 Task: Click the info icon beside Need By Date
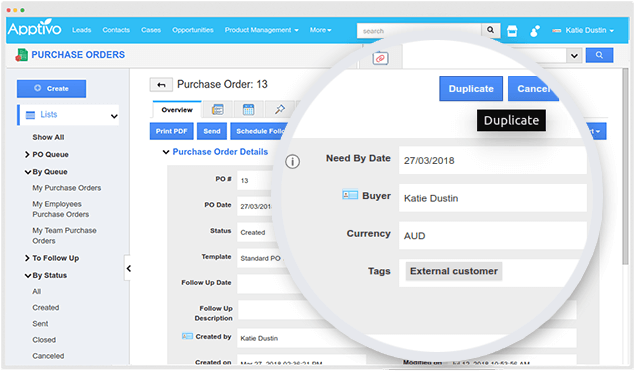pyautogui.click(x=292, y=162)
